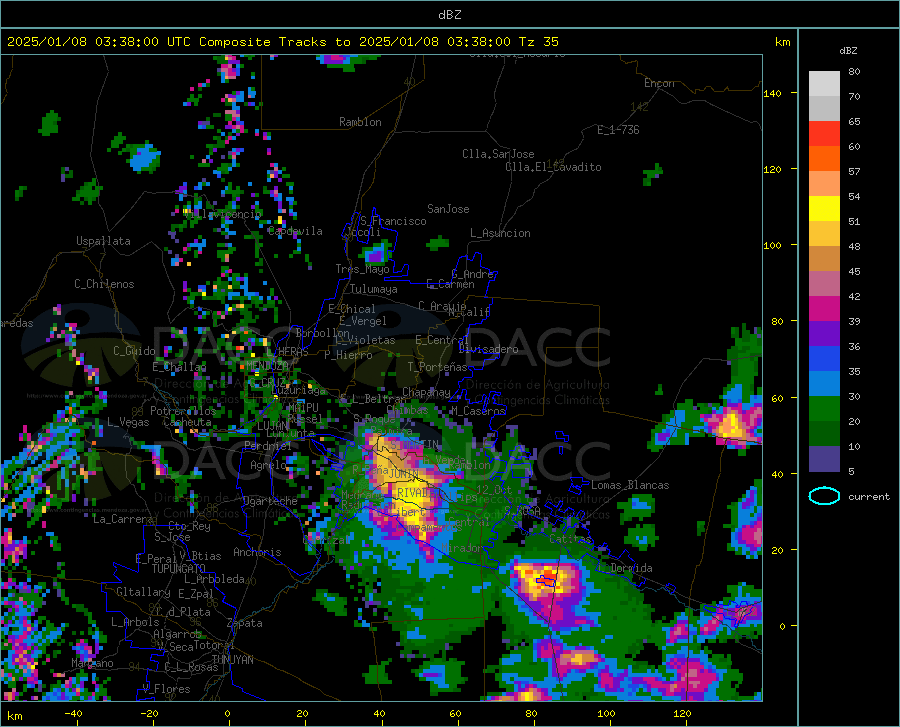Click the 'Potrerillos' map label
The width and height of the screenshot is (900, 727).
pyautogui.click(x=183, y=411)
